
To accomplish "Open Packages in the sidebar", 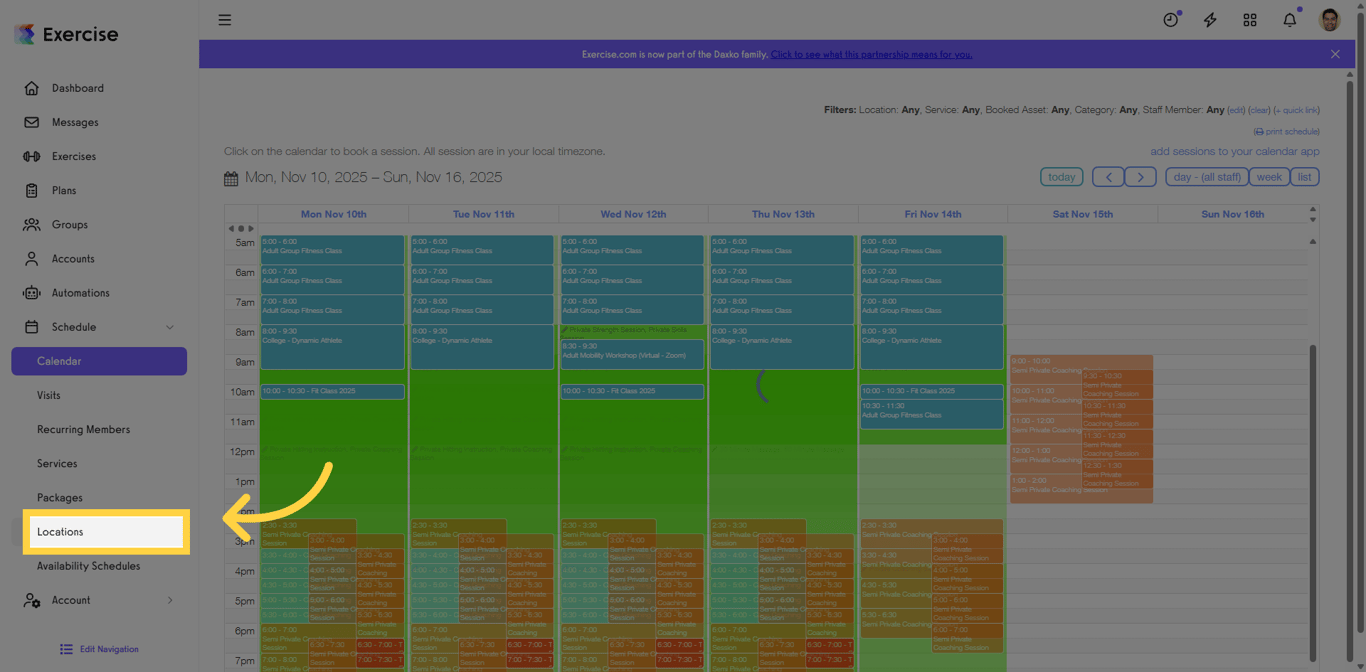I will pos(60,498).
